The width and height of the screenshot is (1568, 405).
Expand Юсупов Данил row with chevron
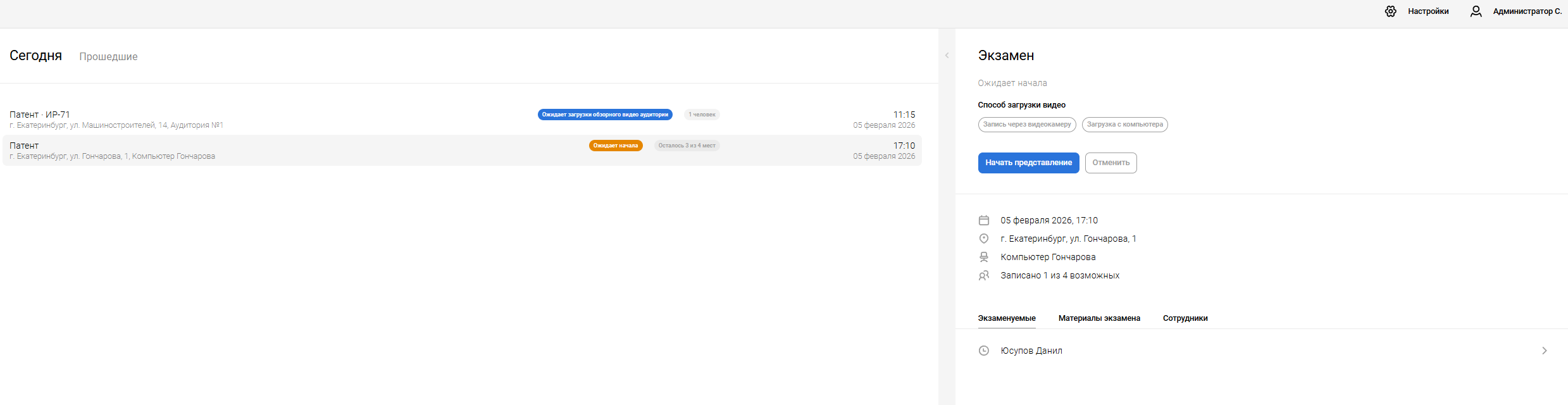(x=1544, y=351)
